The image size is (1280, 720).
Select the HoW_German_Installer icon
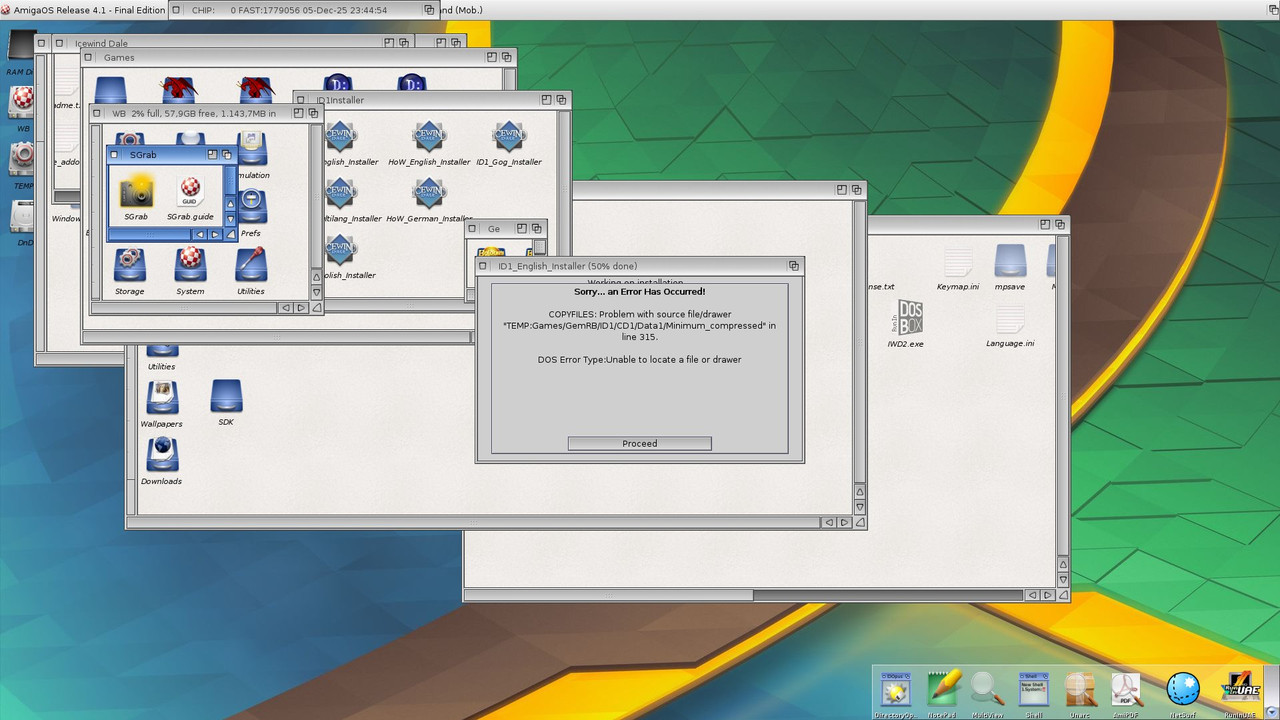(x=429, y=193)
